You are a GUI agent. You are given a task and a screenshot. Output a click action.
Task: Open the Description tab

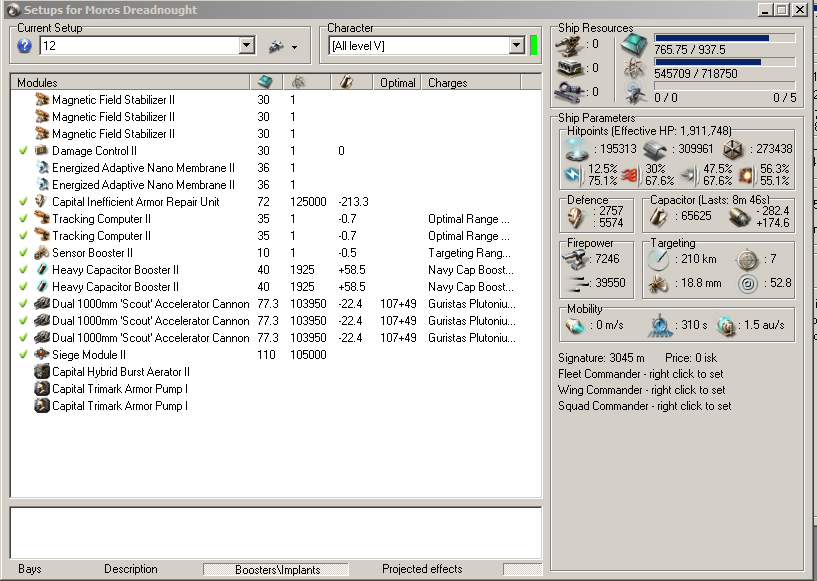[130, 569]
